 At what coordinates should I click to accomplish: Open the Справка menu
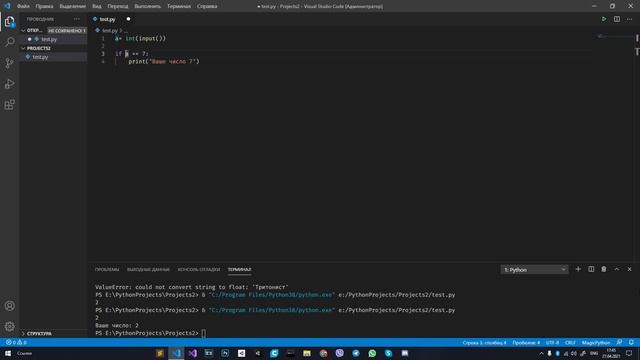(207, 6)
